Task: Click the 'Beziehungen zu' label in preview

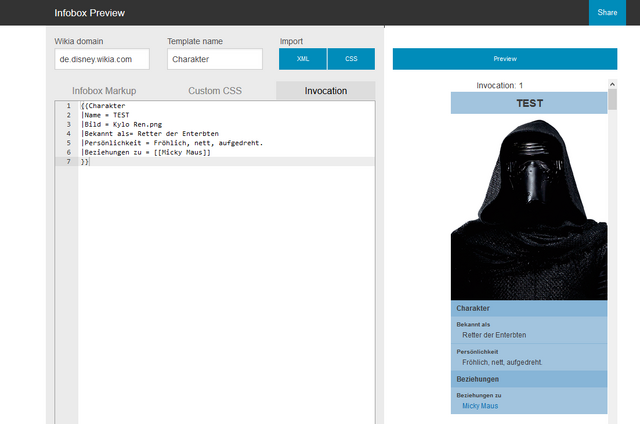Action: (x=479, y=395)
